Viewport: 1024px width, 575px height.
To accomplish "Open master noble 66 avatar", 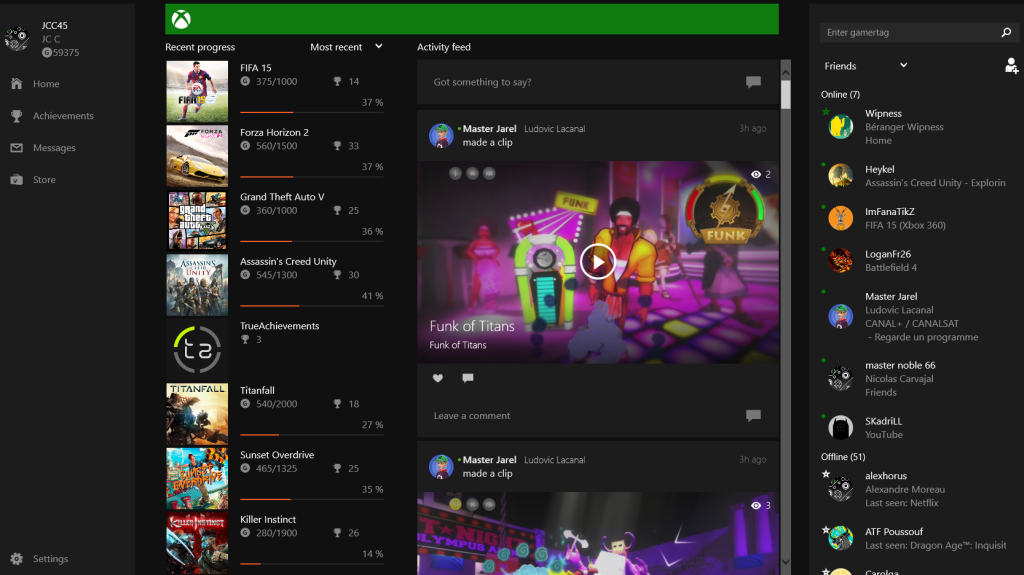I will pos(840,378).
